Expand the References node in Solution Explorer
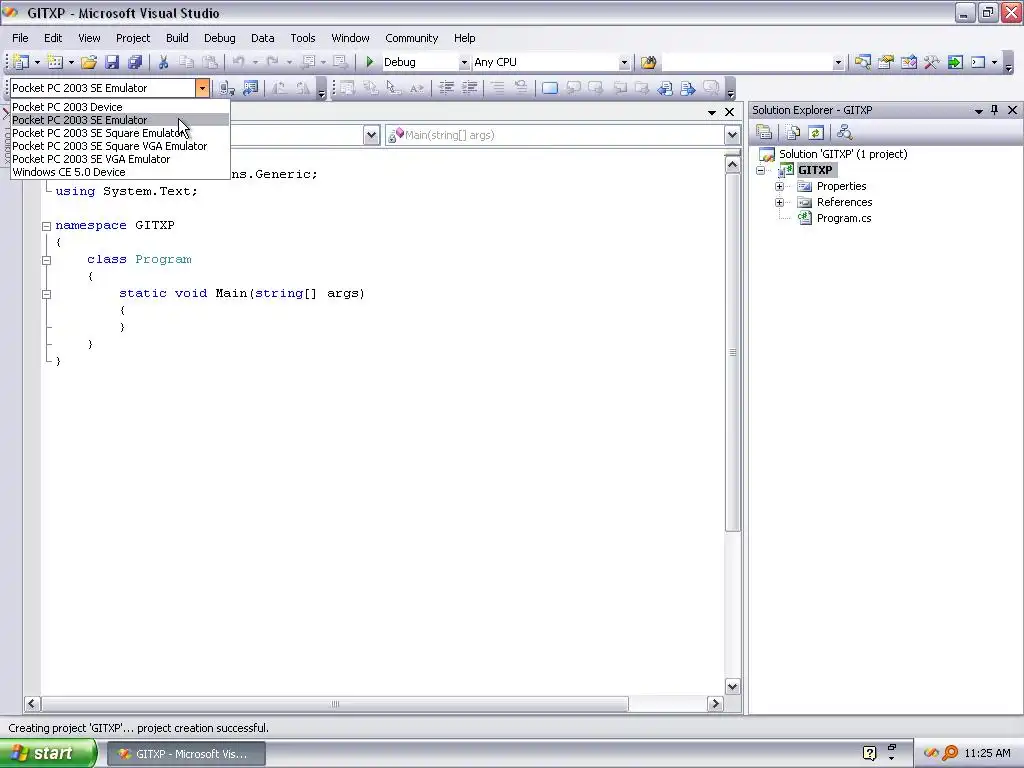1024x768 pixels. [x=779, y=202]
